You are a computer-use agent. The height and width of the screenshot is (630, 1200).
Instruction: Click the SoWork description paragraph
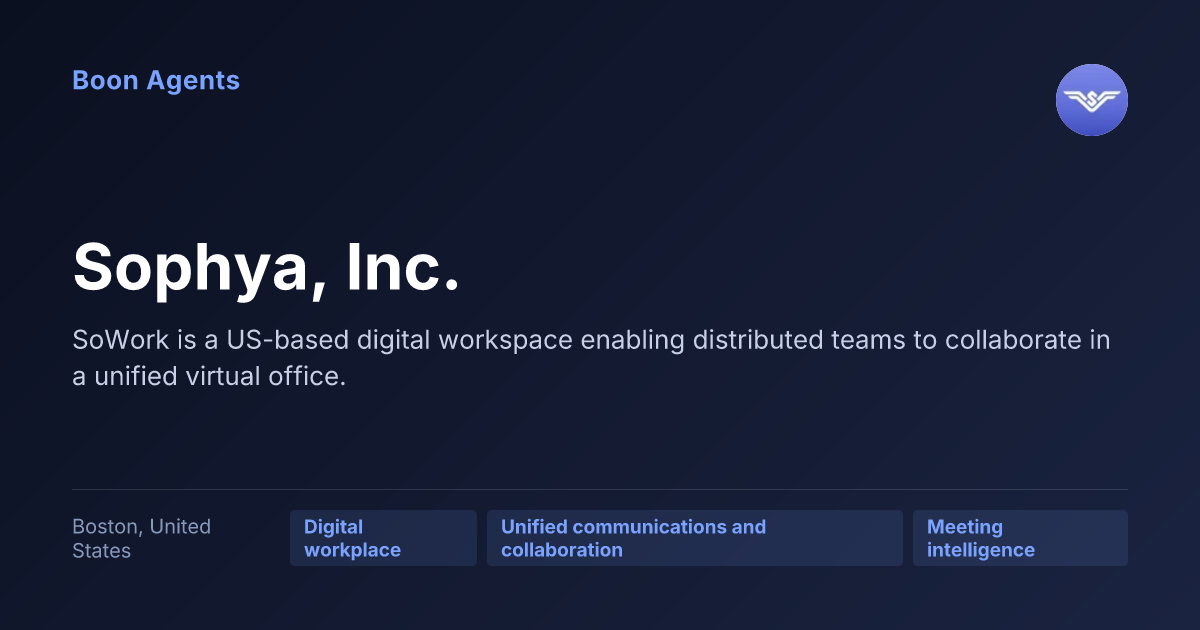[x=591, y=358]
